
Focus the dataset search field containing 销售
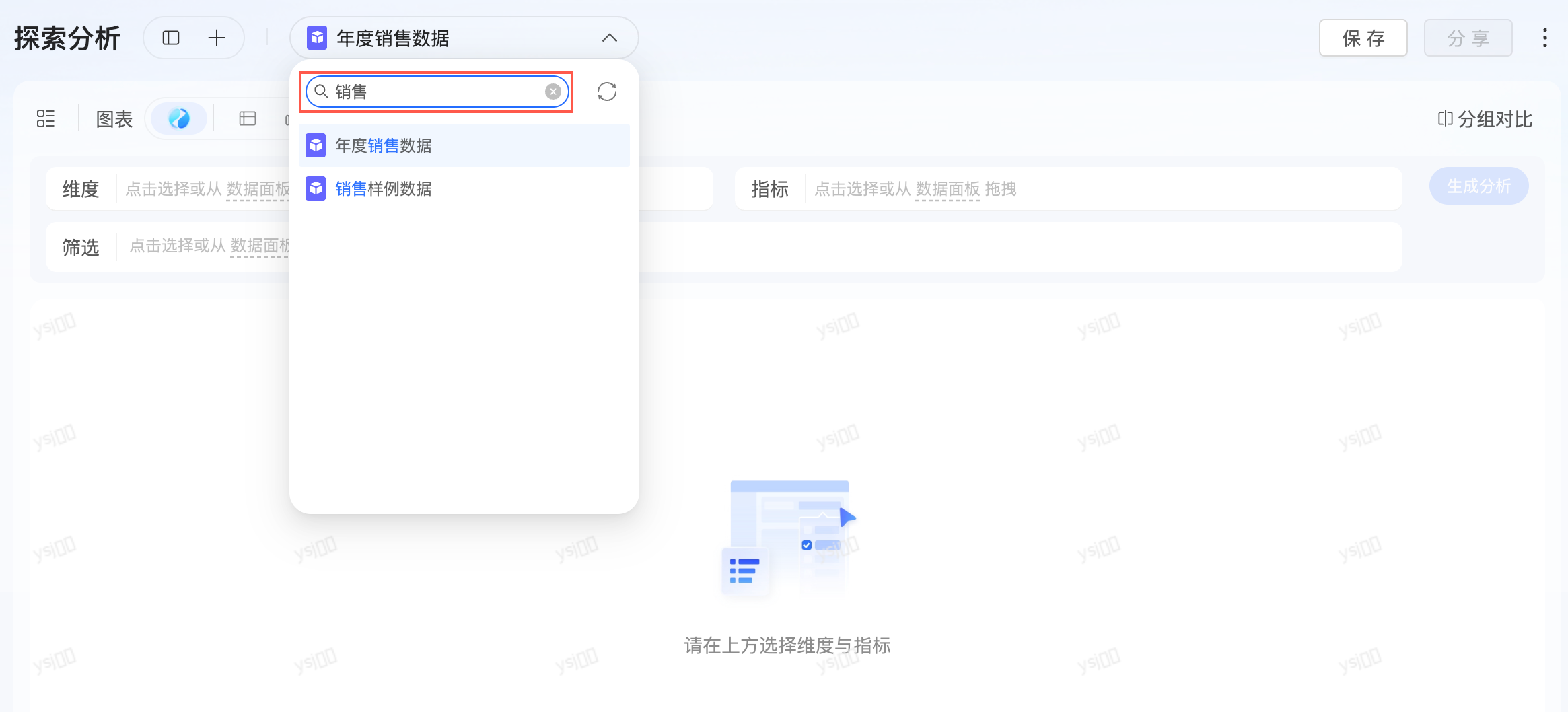pyautogui.click(x=437, y=92)
